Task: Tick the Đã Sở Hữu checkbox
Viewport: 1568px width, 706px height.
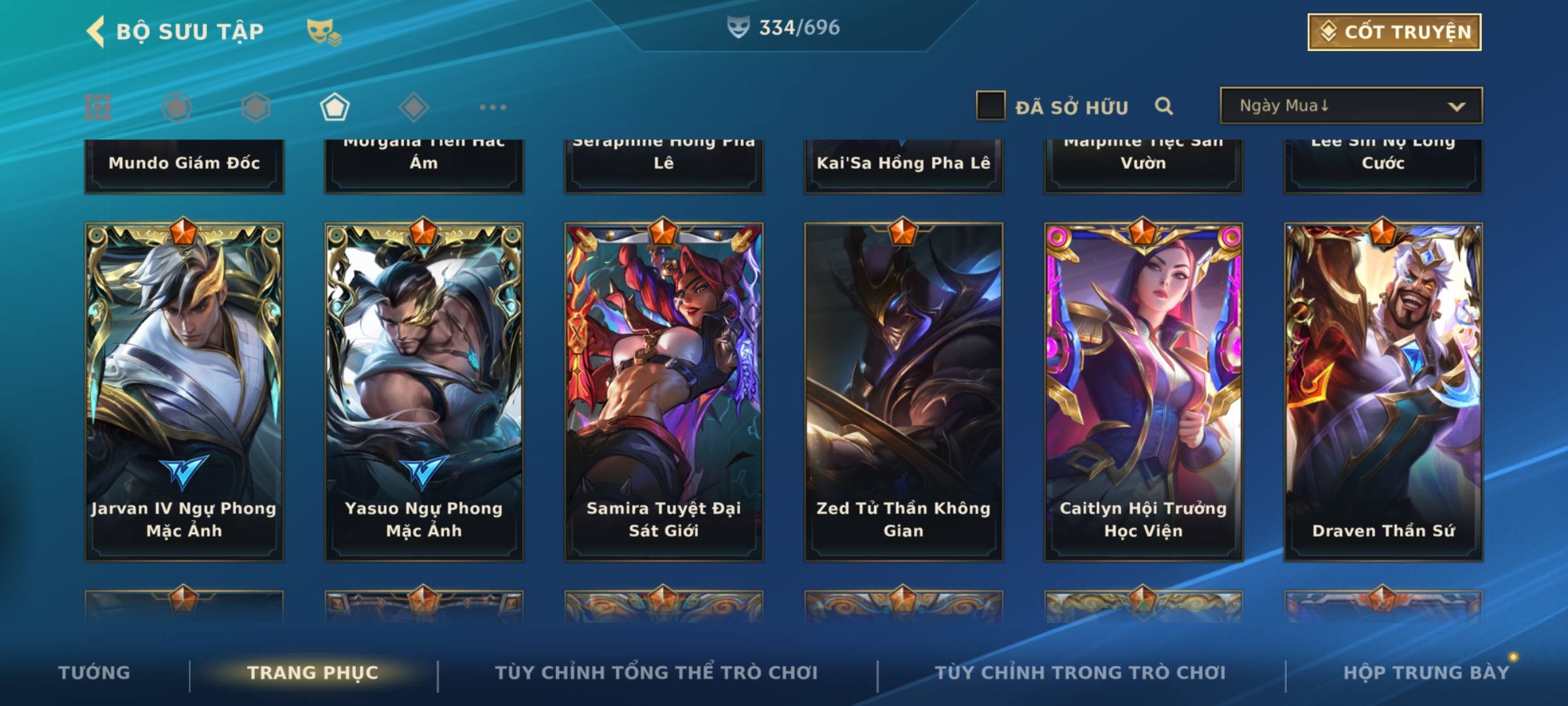Action: (990, 106)
